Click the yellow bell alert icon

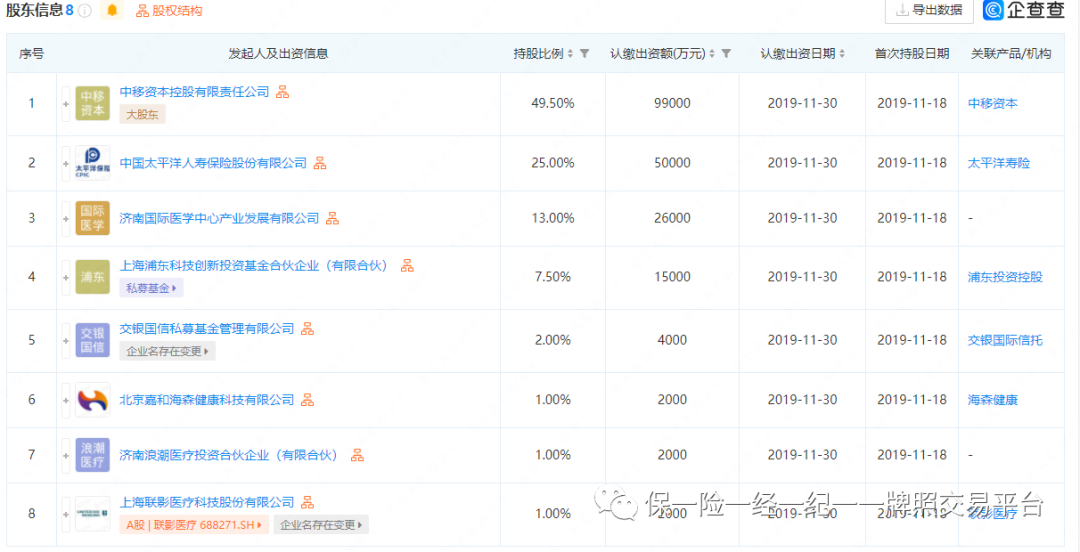tap(112, 10)
